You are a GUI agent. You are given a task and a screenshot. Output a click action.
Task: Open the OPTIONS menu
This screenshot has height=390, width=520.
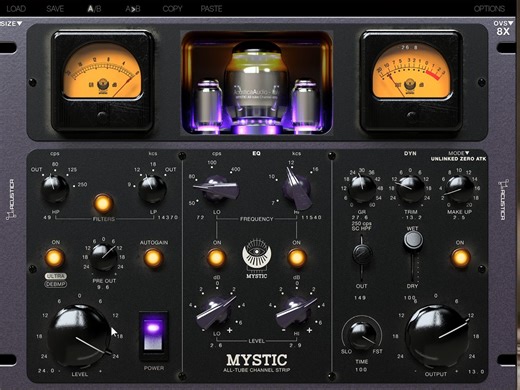[489, 8]
